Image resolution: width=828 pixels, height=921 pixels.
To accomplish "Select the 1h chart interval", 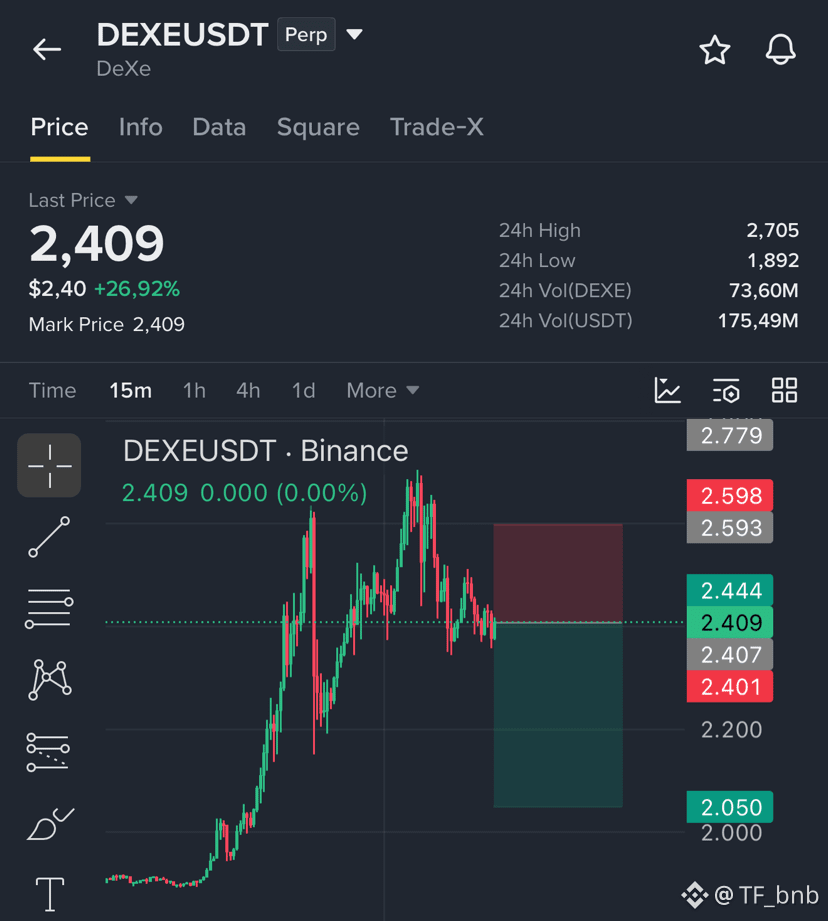I will [x=194, y=390].
